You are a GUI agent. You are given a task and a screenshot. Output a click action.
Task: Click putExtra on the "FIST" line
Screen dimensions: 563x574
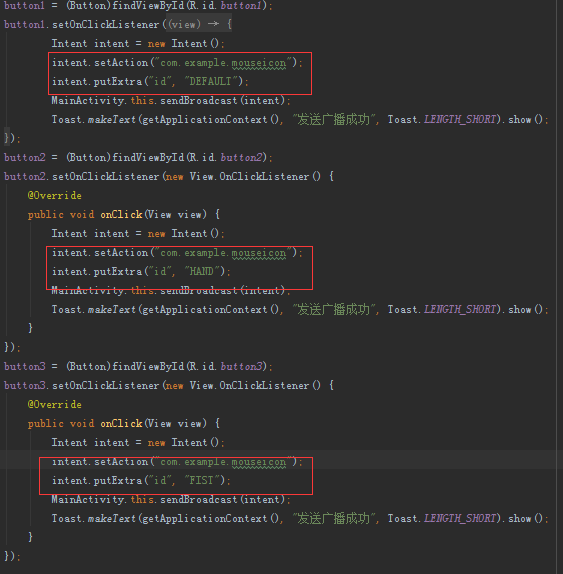(118, 480)
